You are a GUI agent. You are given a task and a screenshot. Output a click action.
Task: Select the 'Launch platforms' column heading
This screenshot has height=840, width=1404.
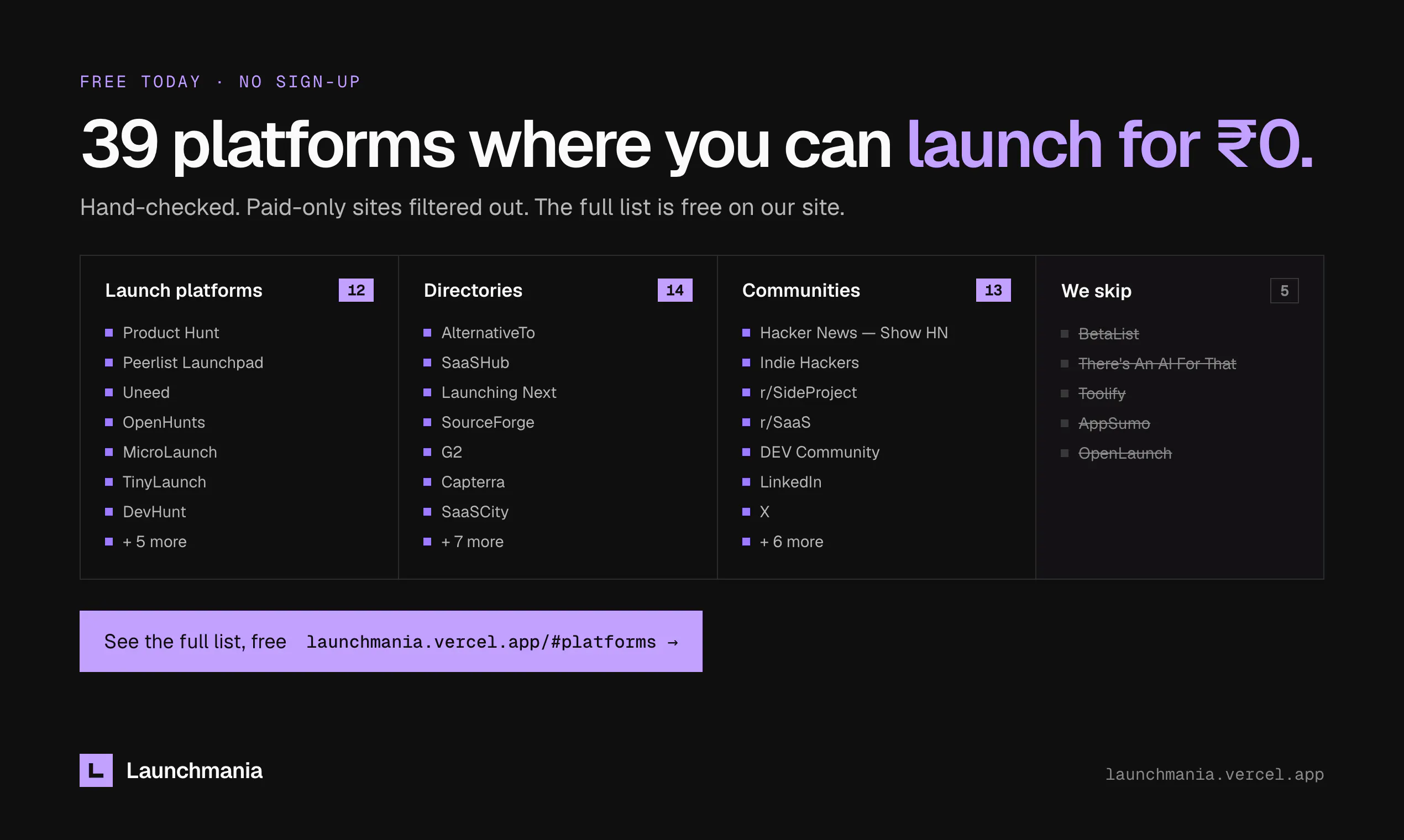pyautogui.click(x=184, y=290)
